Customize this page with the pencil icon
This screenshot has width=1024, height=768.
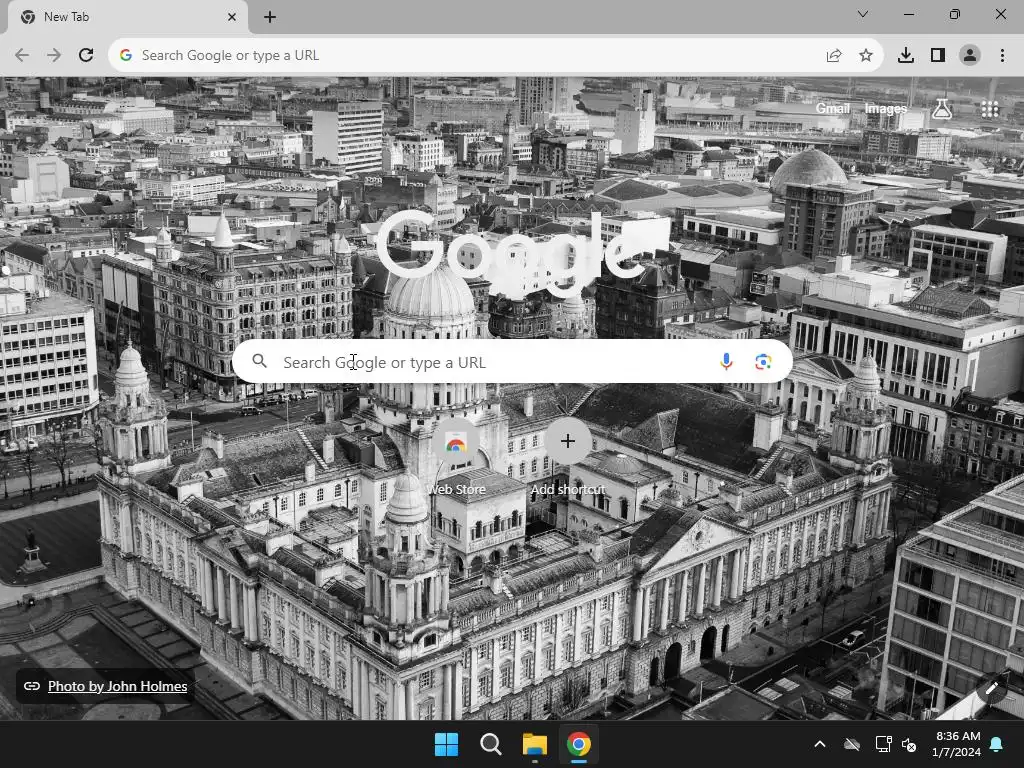(x=991, y=688)
